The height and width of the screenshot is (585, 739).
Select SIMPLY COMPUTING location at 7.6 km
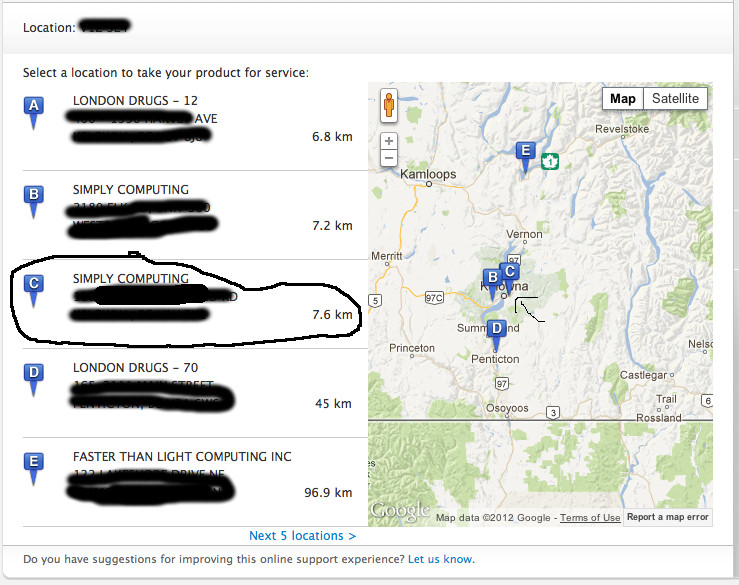pos(131,279)
